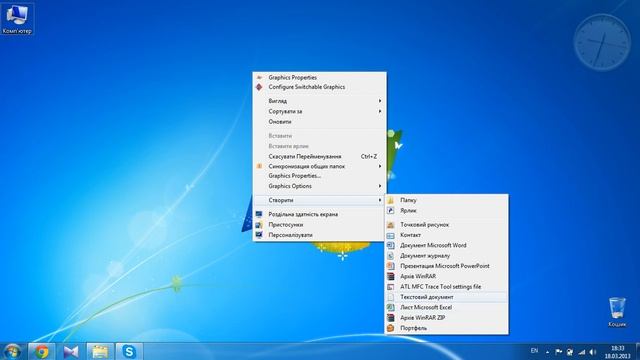Click the Show desktop button
The height and width of the screenshot is (360, 640).
pyautogui.click(x=638, y=351)
